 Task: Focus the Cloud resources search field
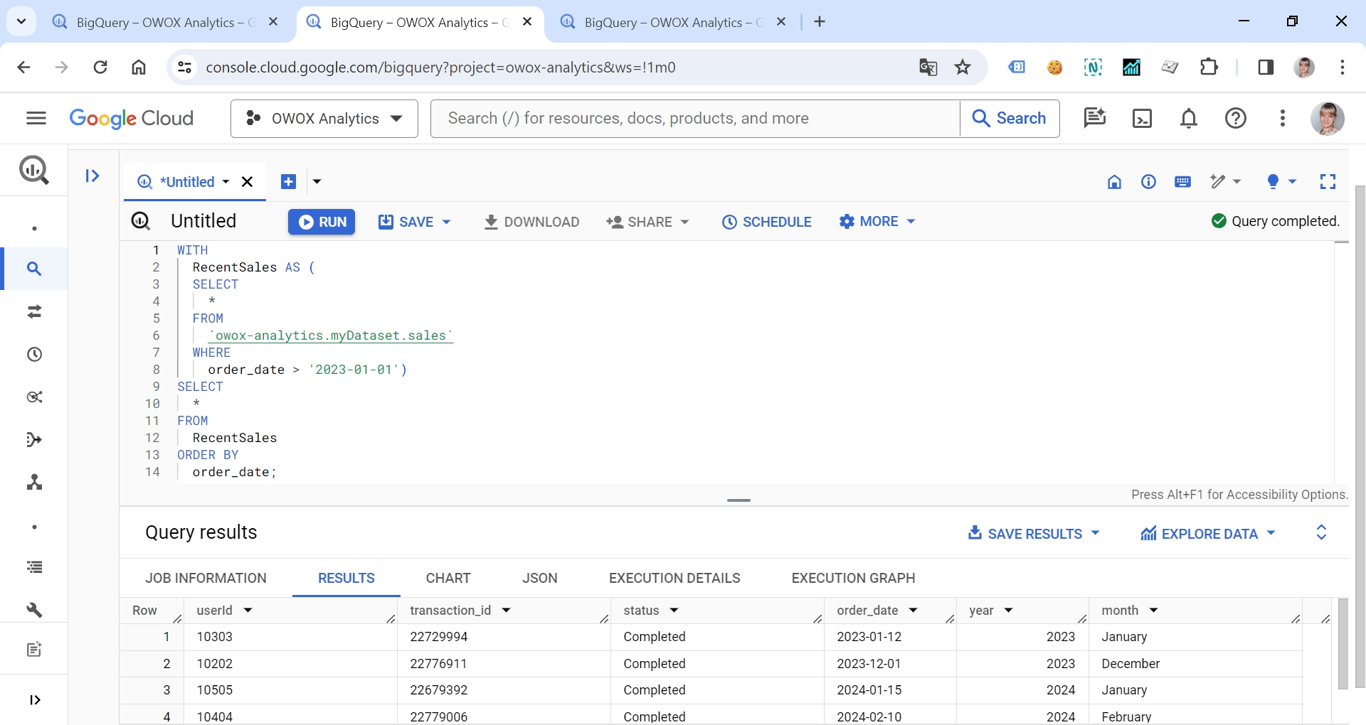(x=695, y=118)
